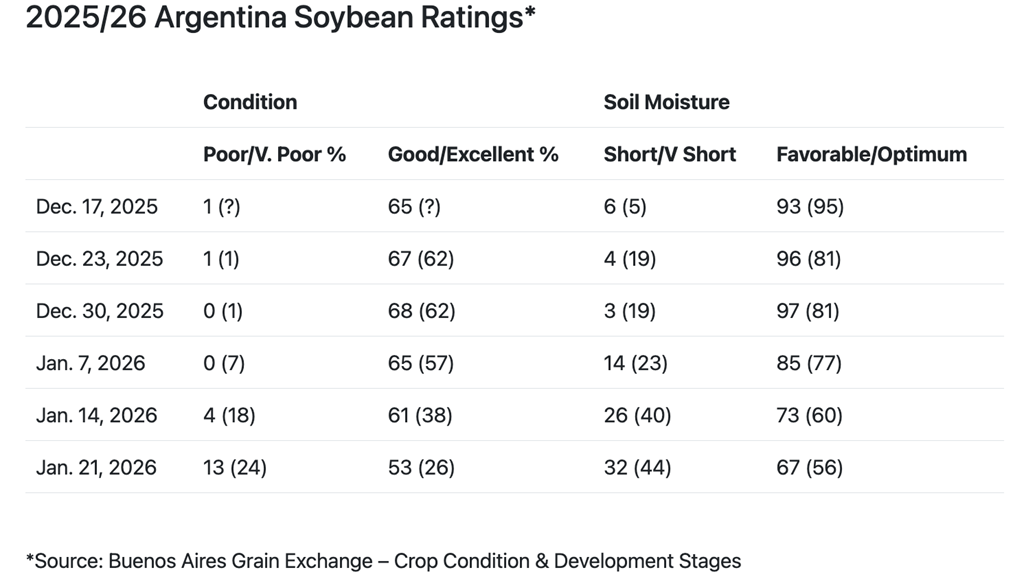Click the "Good/Excellent %" column header
The width and height of the screenshot is (1024, 581).
pyautogui.click(x=473, y=154)
